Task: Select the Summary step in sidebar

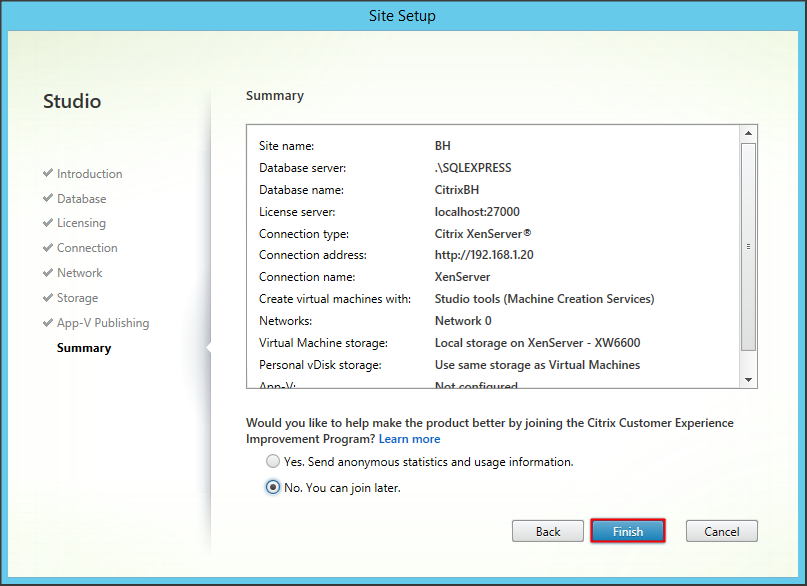Action: [x=84, y=348]
